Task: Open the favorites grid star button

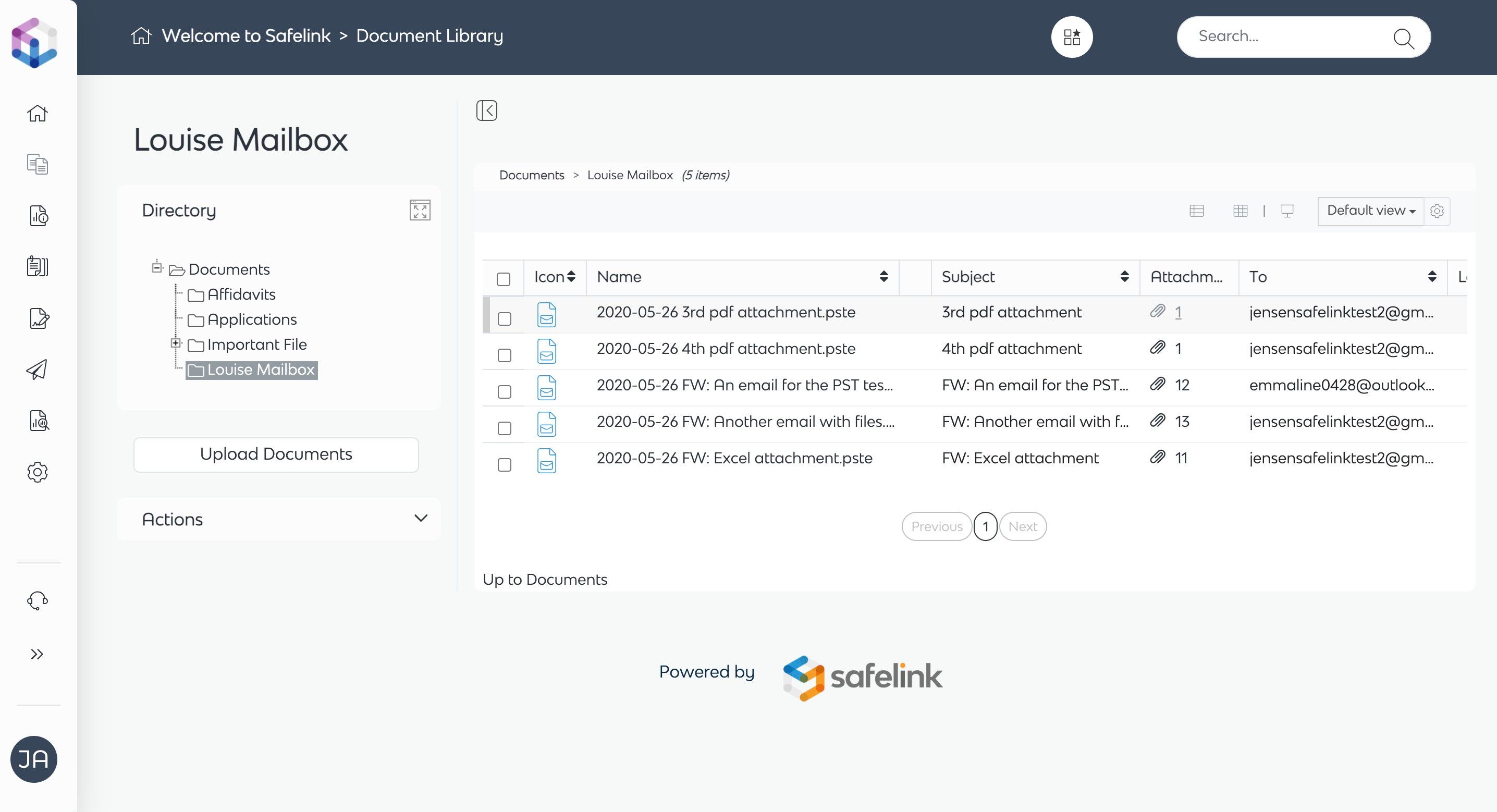Action: point(1072,37)
